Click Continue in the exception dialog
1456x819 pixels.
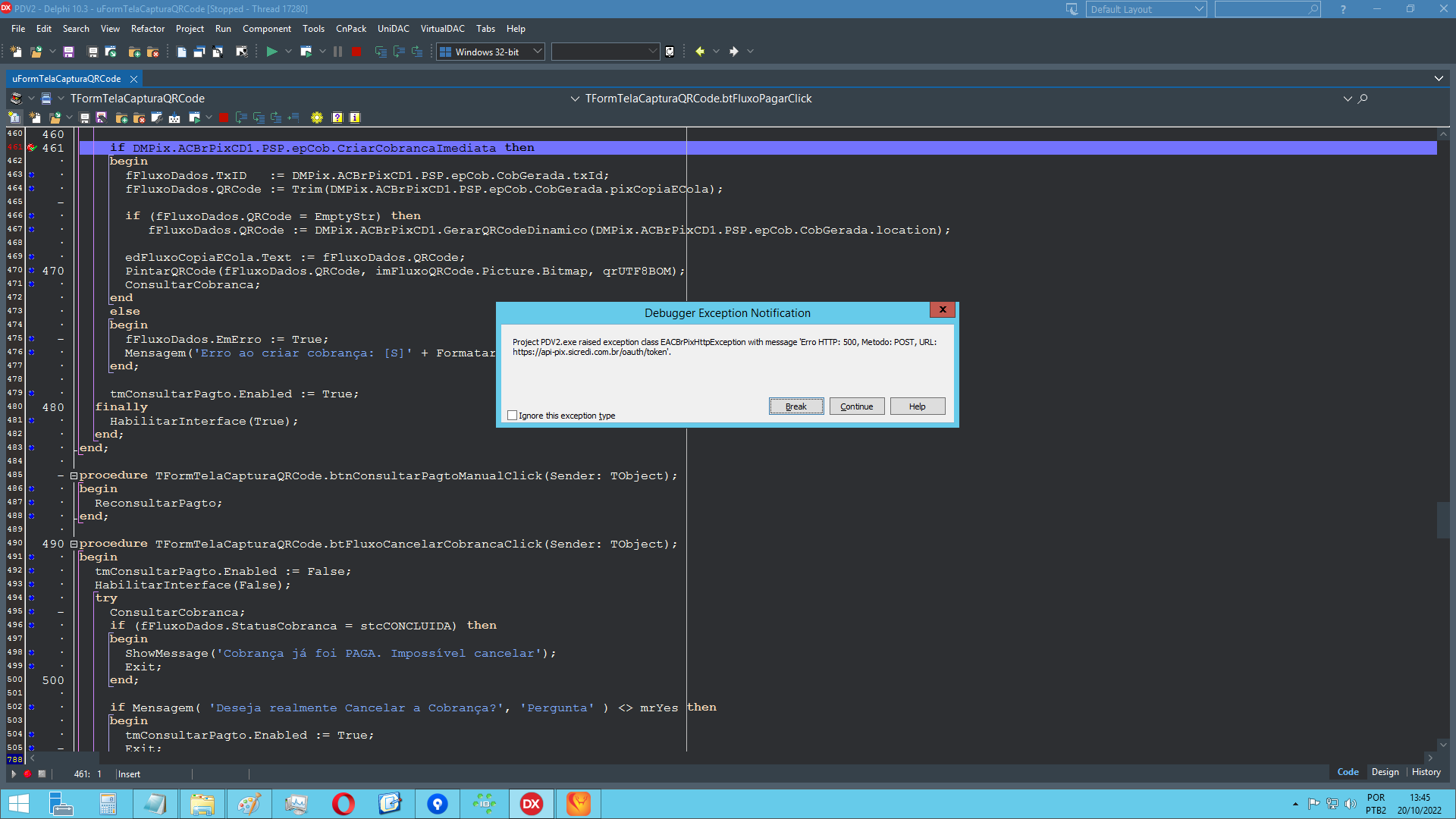pyautogui.click(x=857, y=406)
